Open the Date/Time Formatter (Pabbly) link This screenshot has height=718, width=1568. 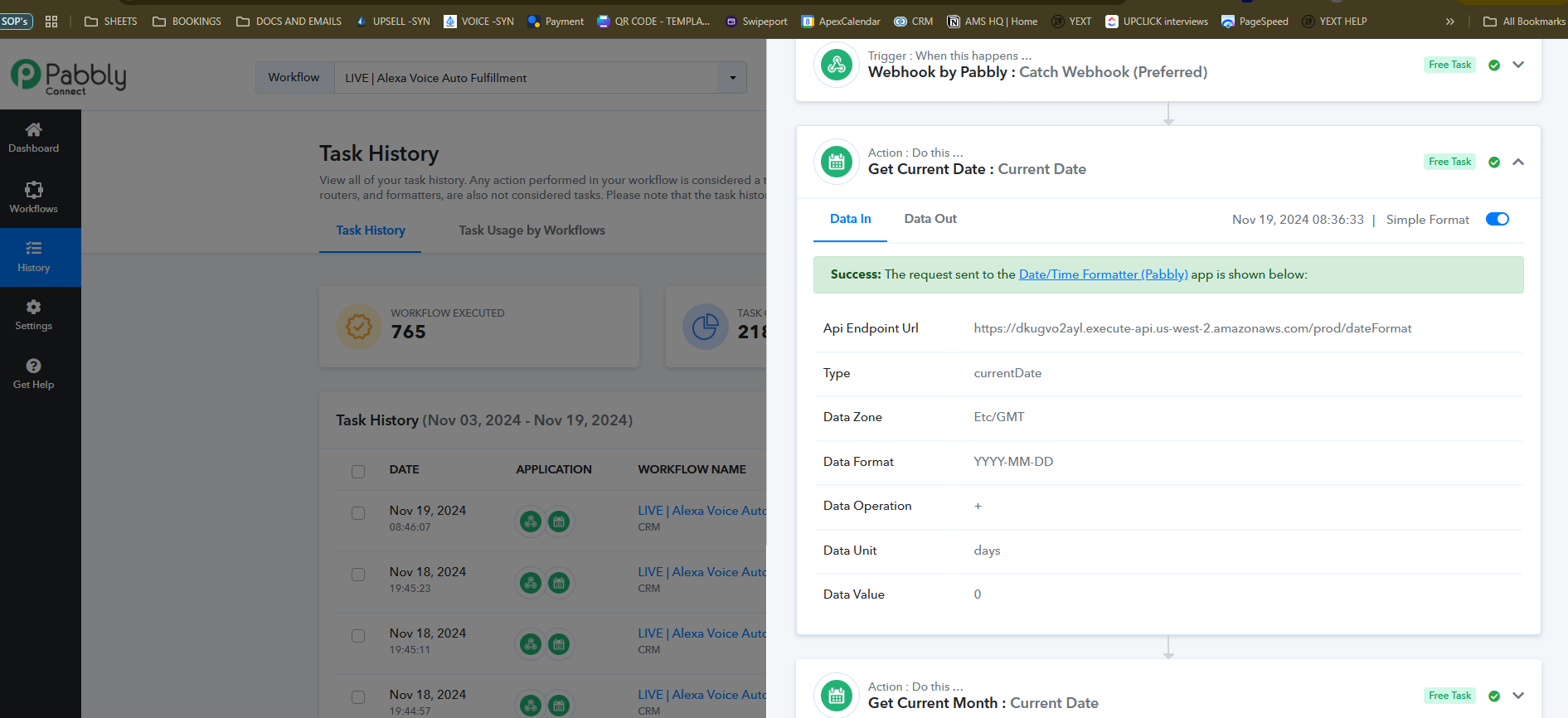[1103, 274]
